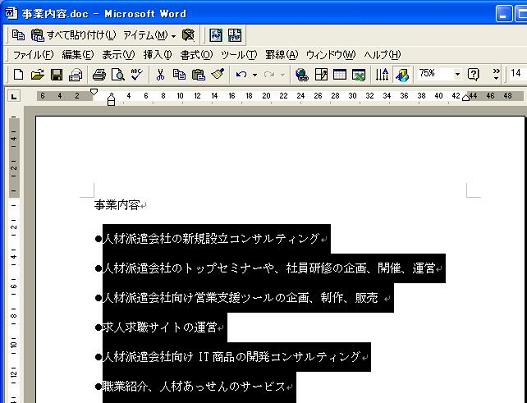
Task: Open the 挿入(I) menu
Action: 158,55
